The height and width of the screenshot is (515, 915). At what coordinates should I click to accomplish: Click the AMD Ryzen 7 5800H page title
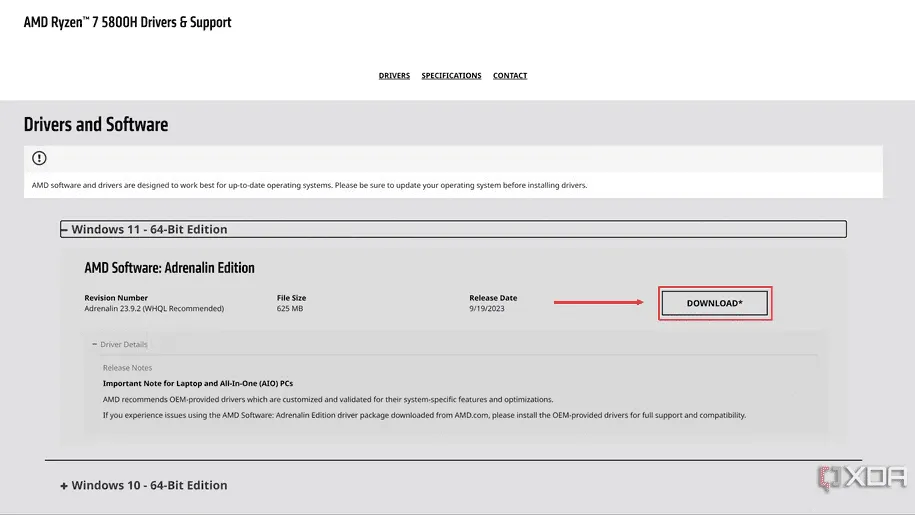pyautogui.click(x=127, y=22)
